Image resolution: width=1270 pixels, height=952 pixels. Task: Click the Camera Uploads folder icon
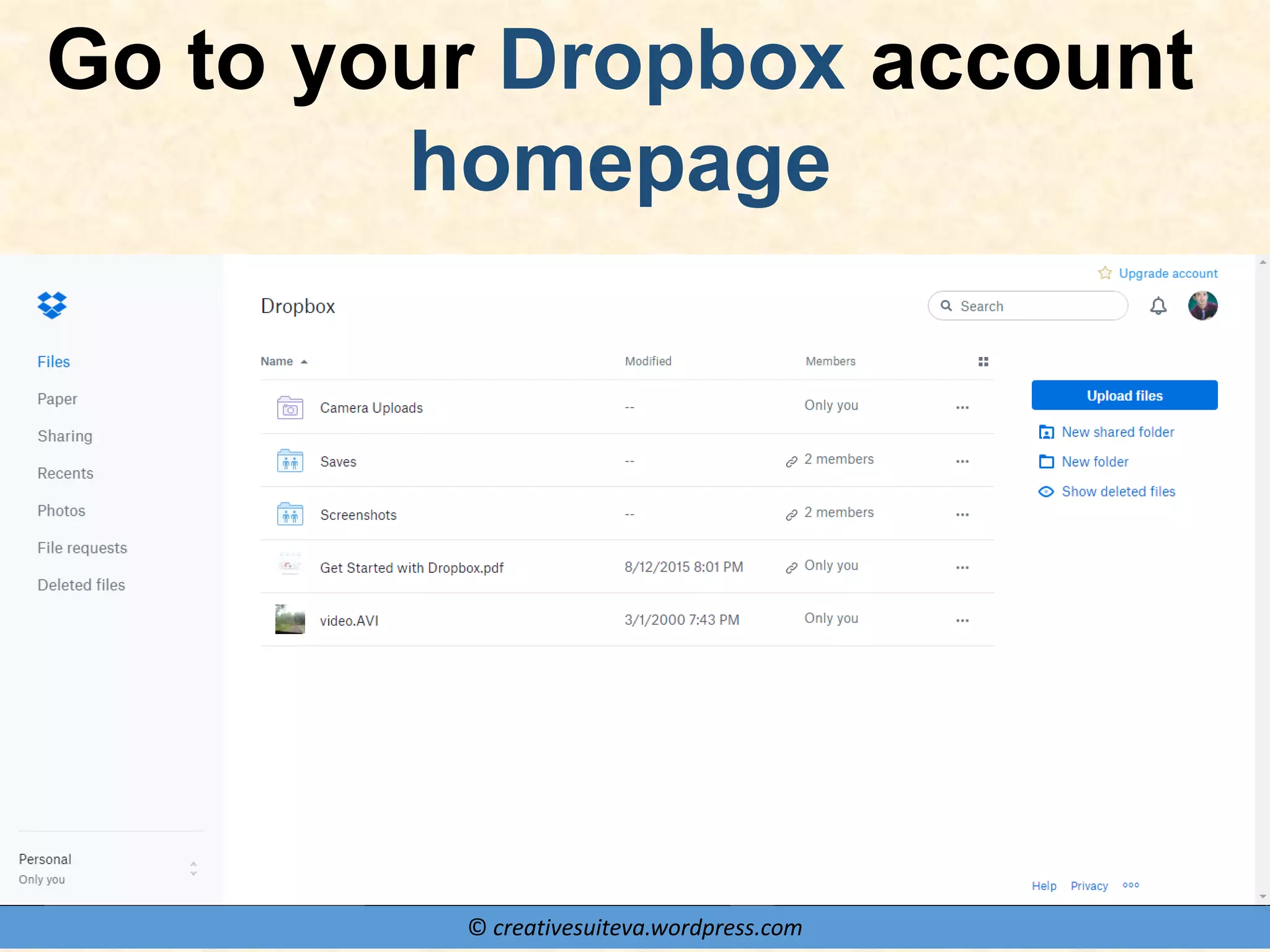point(290,408)
